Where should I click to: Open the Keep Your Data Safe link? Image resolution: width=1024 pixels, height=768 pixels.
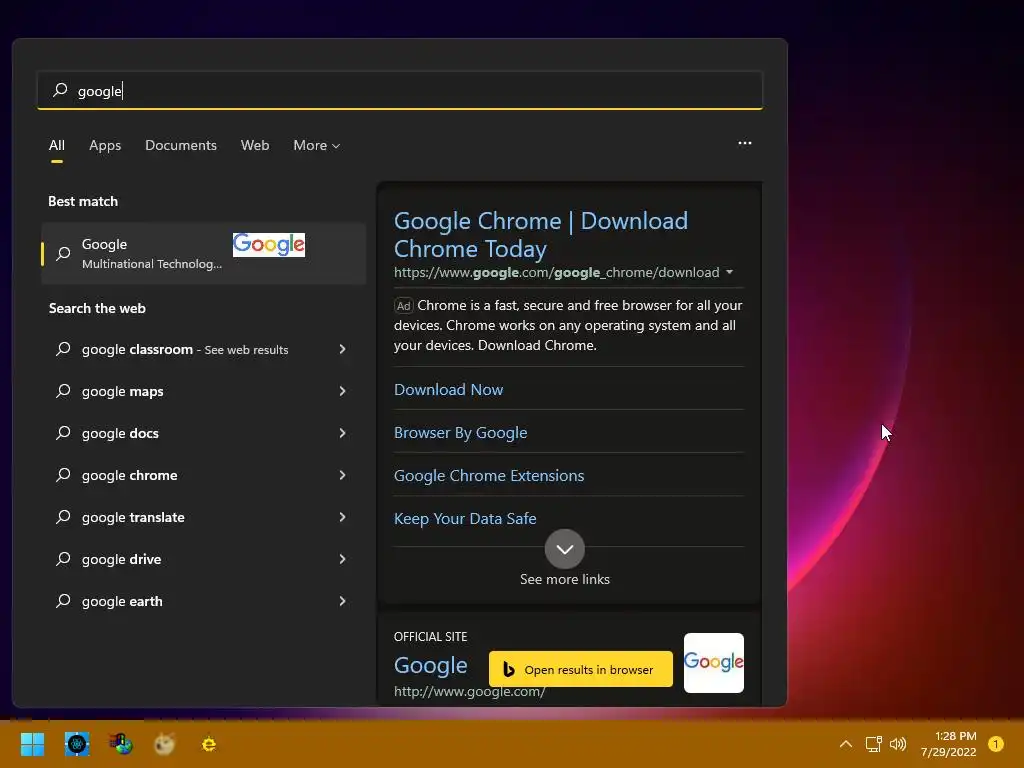[x=465, y=519]
